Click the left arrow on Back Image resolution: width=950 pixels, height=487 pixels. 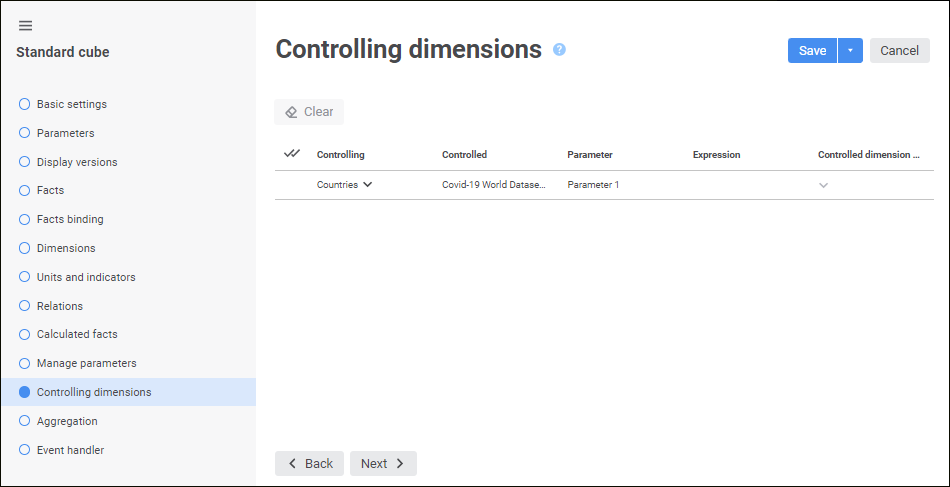point(292,464)
